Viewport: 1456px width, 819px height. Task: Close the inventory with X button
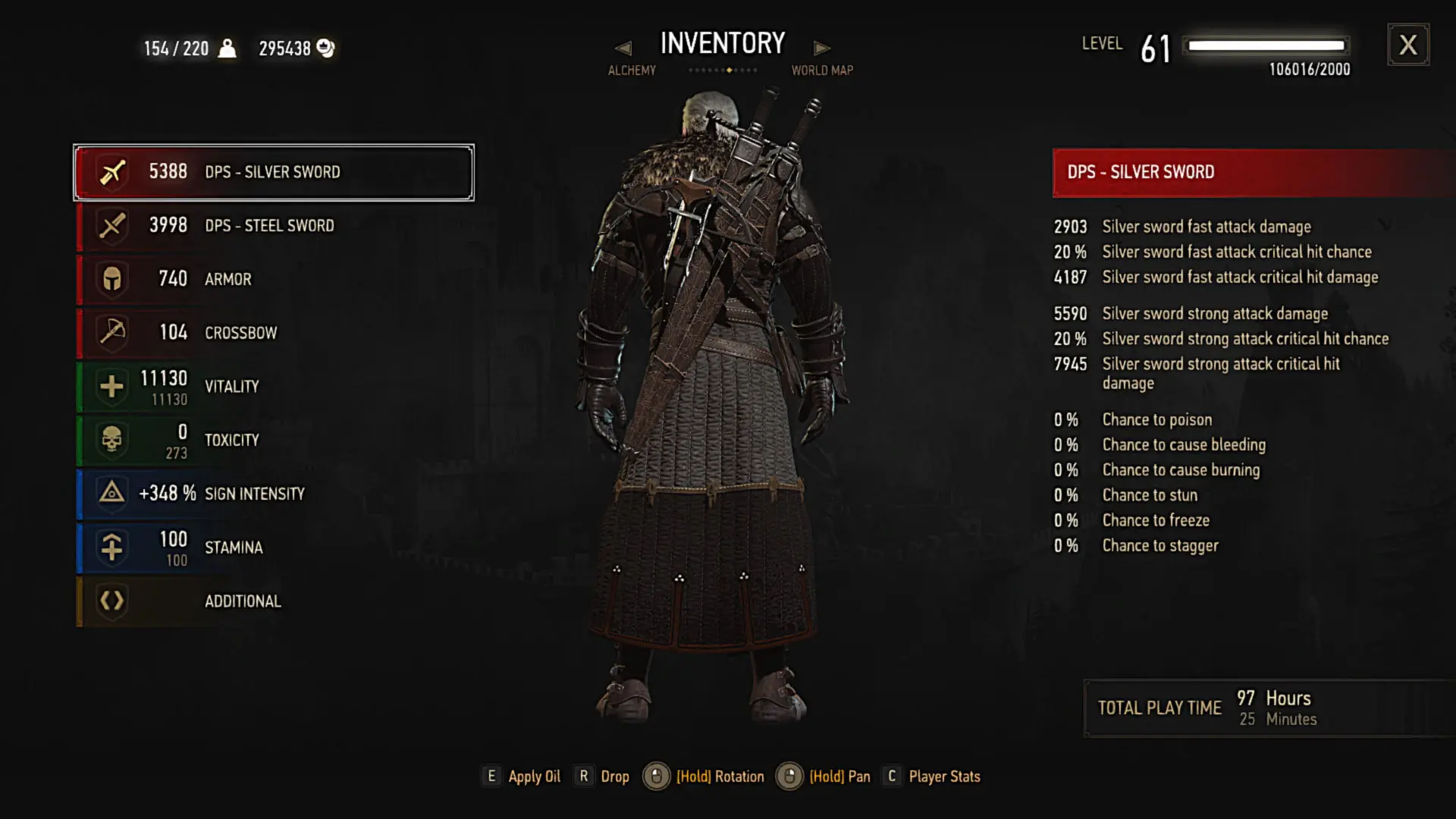(x=1408, y=45)
